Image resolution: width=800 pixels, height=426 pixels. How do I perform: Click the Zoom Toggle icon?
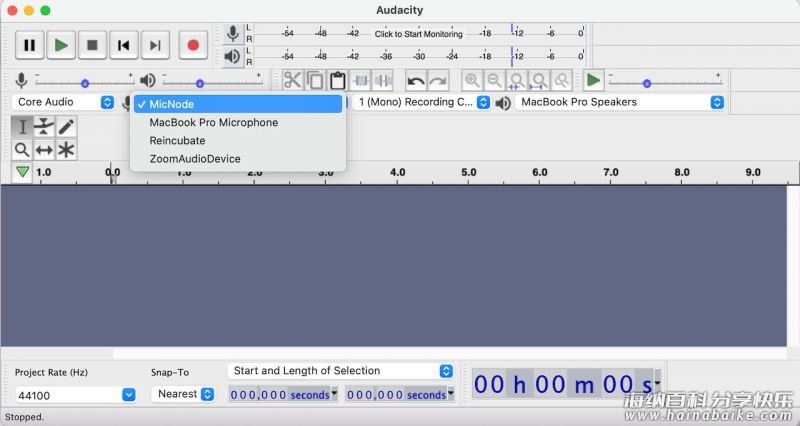click(562, 81)
